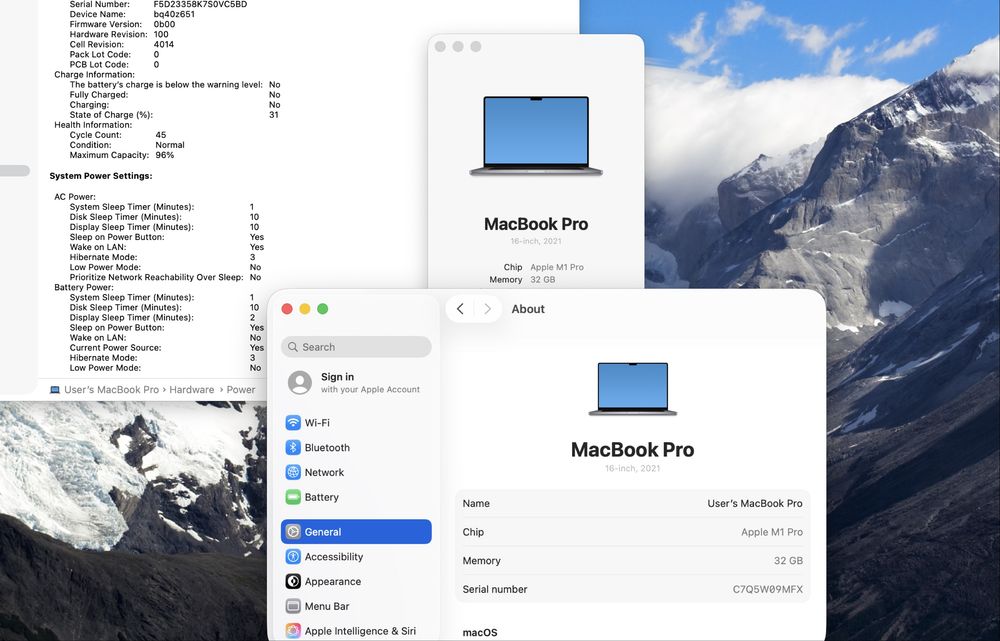1000x641 pixels.
Task: Click MacBook Pro image in Settings About pane
Action: coord(633,389)
